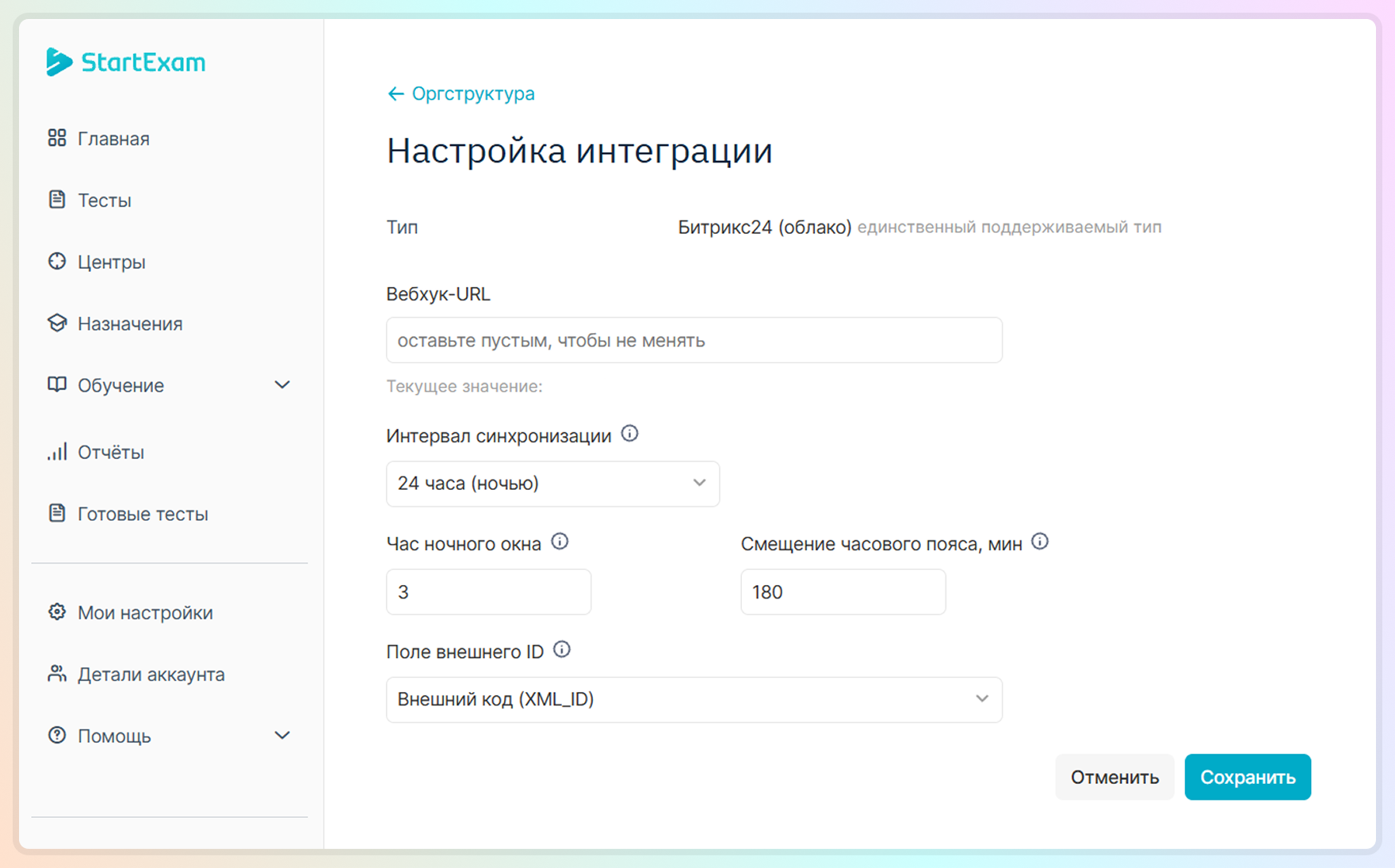The width and height of the screenshot is (1395, 868).
Task: Open the sync interval dropdown
Action: tap(552, 484)
